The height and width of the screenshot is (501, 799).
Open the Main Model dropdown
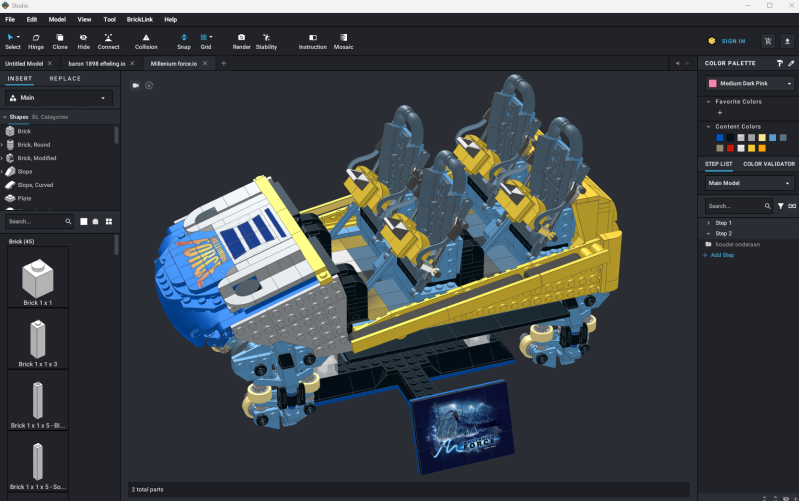coord(749,184)
